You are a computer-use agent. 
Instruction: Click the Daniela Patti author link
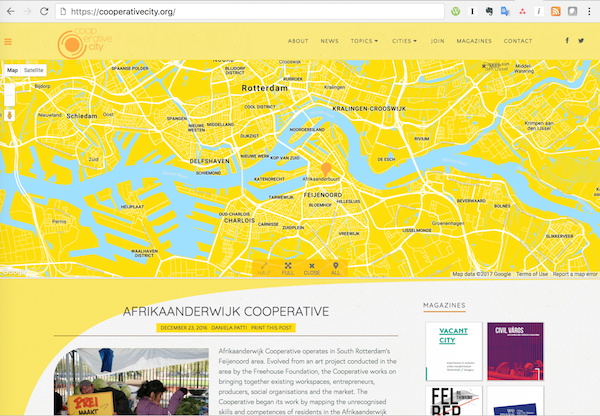tap(229, 328)
